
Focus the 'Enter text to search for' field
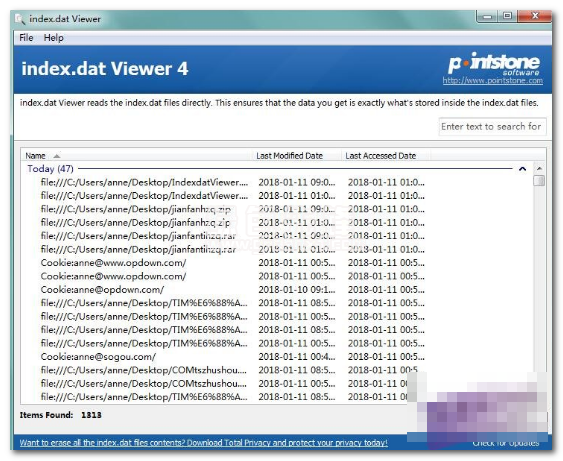492,127
